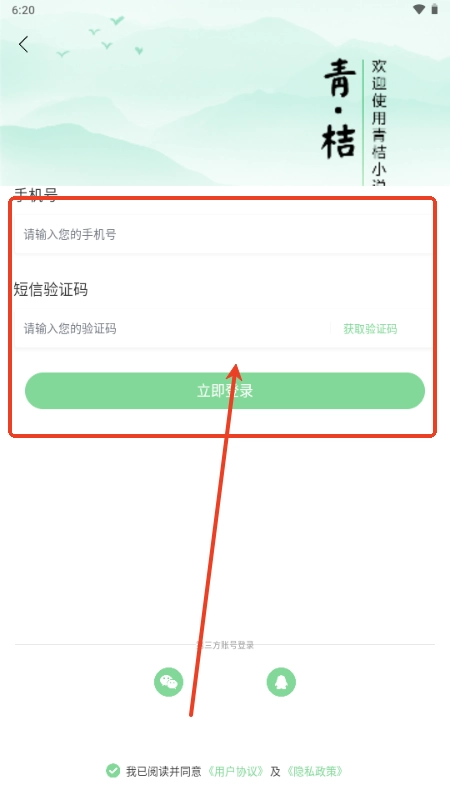The width and height of the screenshot is (450, 800).
Task: Tap the flying birds decoration in header
Action: (101, 36)
